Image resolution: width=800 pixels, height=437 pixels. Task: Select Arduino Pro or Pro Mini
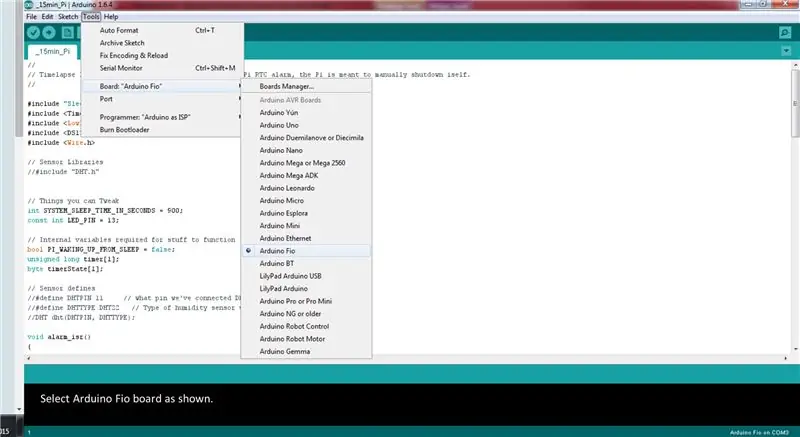[x=306, y=301]
